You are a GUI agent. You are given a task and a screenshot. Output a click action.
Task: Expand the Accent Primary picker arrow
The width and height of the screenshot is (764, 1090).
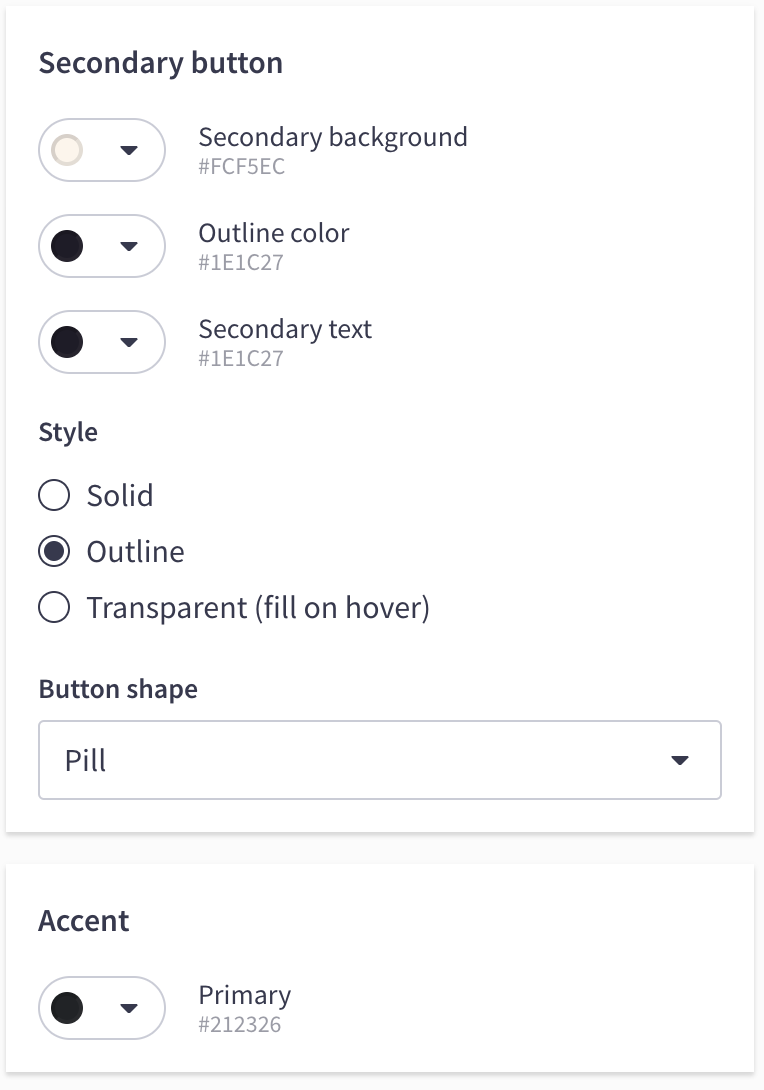pyautogui.click(x=128, y=1008)
